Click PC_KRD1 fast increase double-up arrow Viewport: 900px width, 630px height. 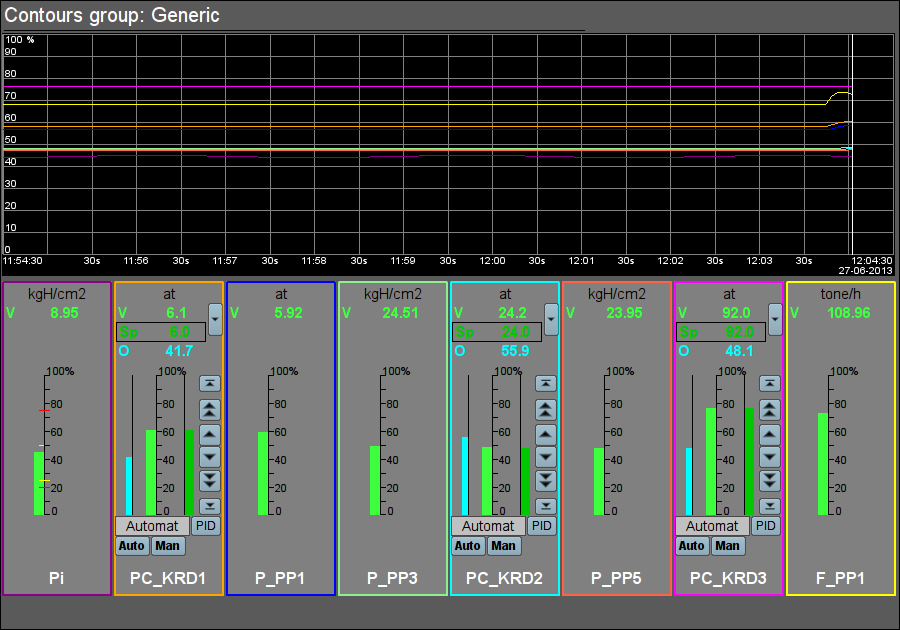[x=209, y=408]
